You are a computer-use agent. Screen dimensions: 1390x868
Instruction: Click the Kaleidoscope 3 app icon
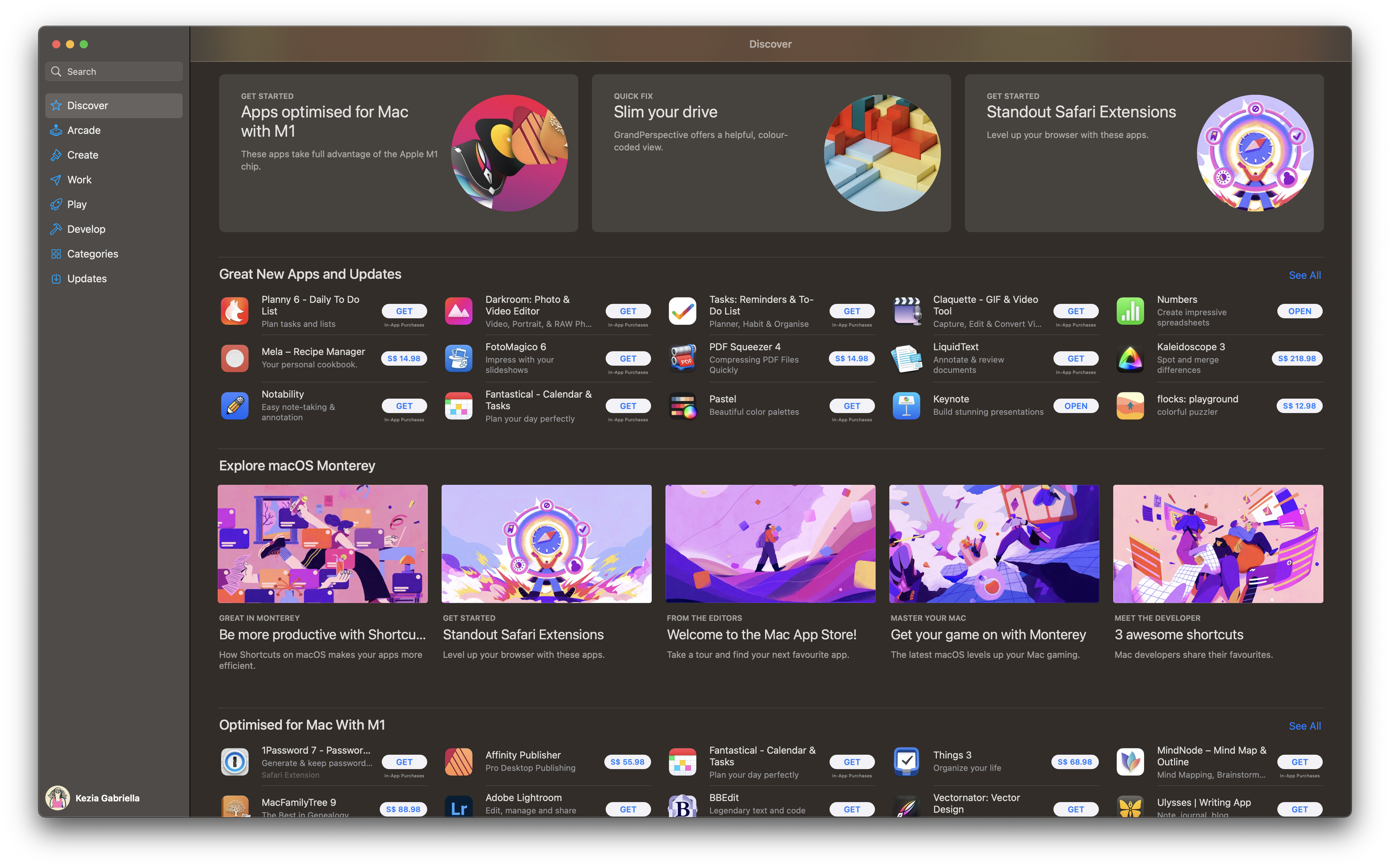click(x=1130, y=359)
